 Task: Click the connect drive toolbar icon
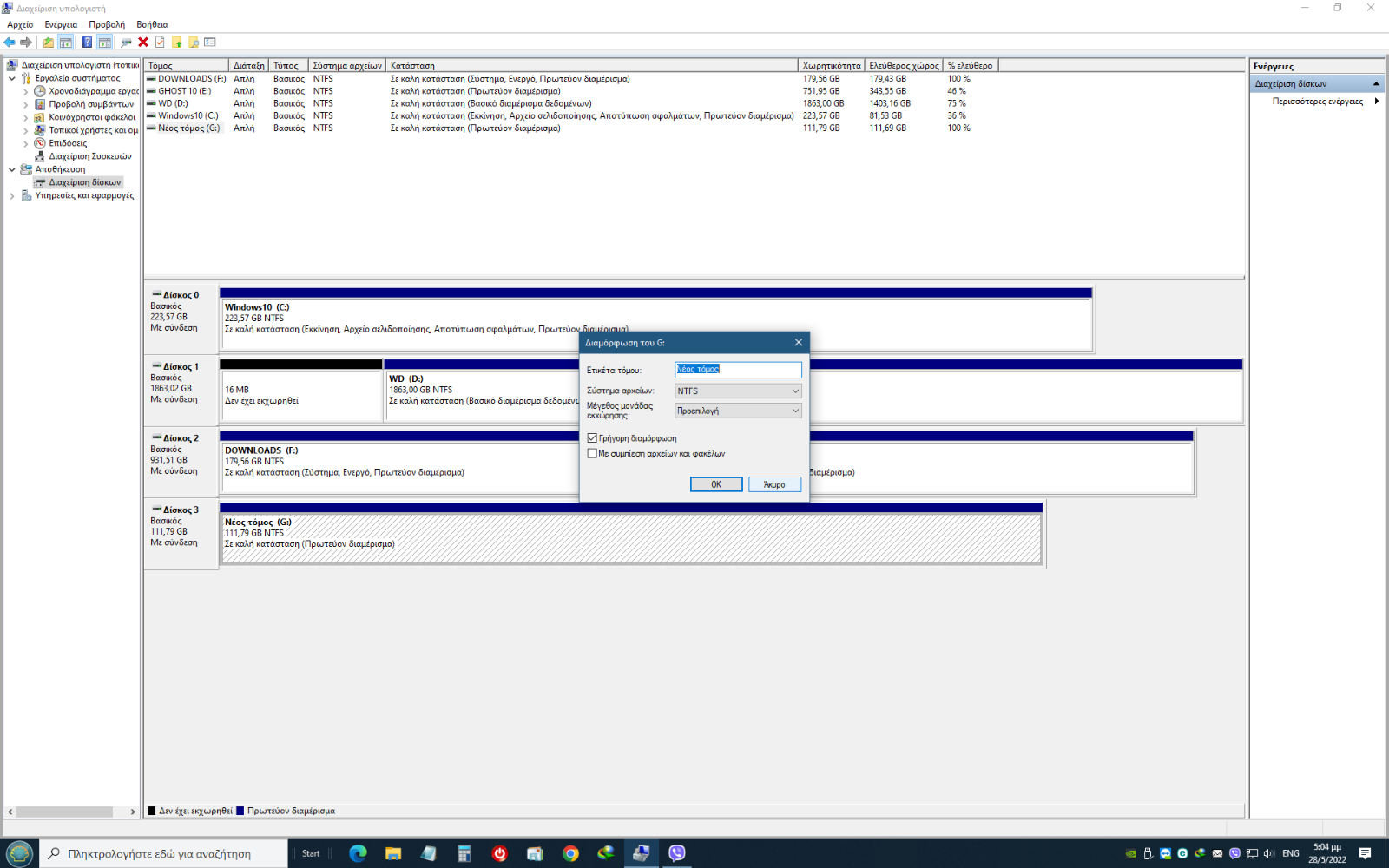pos(126,42)
